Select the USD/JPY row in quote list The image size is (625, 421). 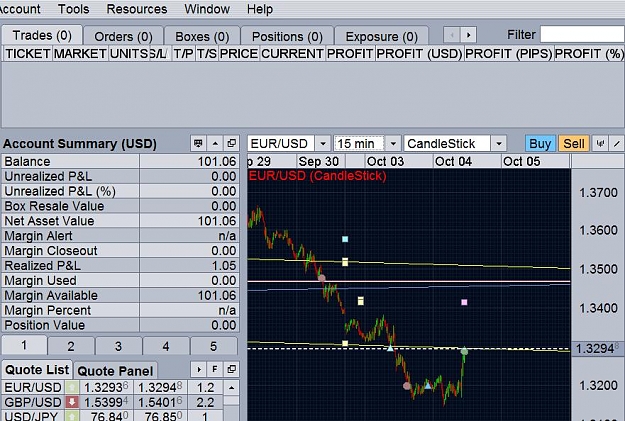coord(112,416)
